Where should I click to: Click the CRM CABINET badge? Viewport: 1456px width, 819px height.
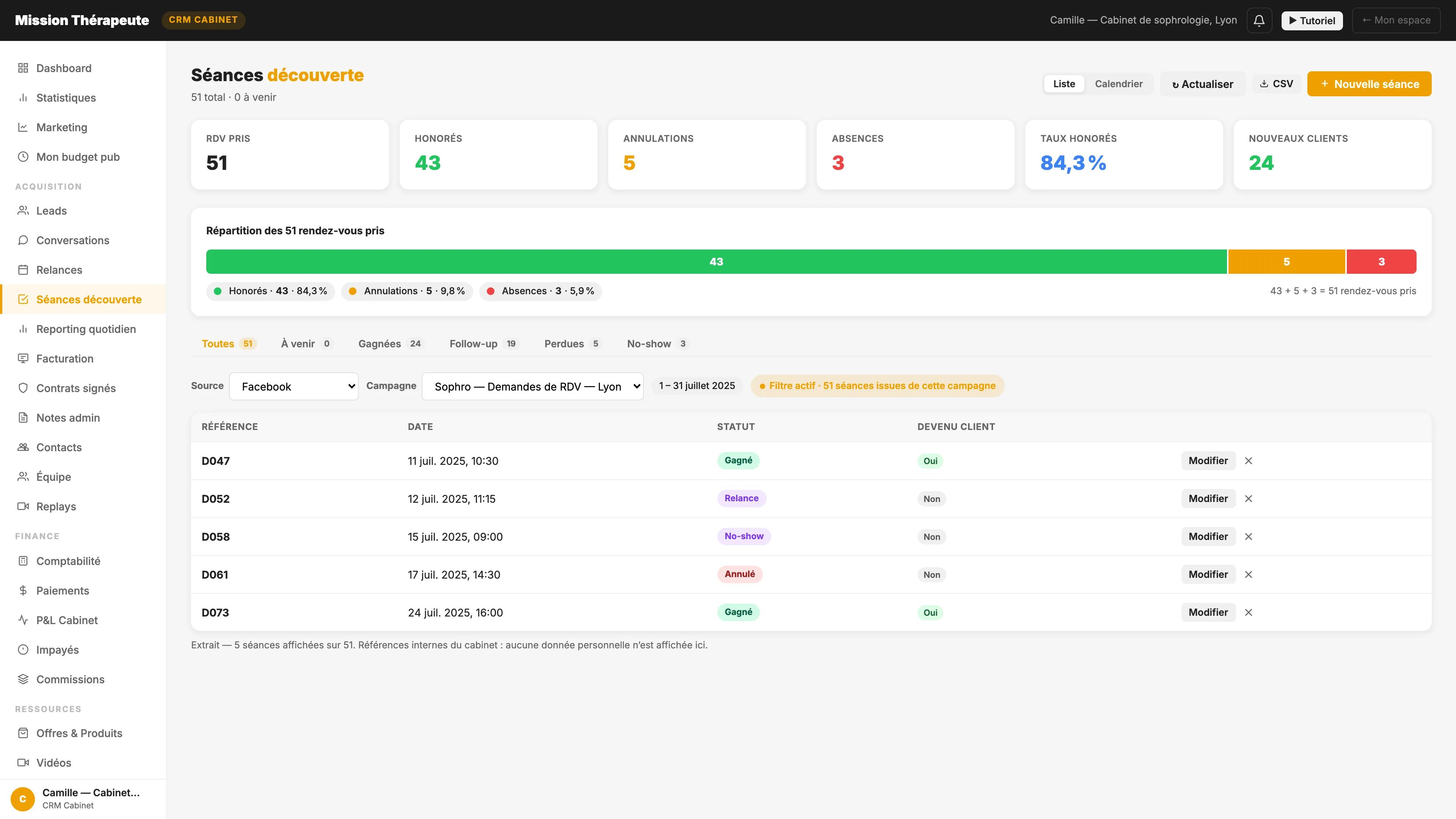coord(204,20)
